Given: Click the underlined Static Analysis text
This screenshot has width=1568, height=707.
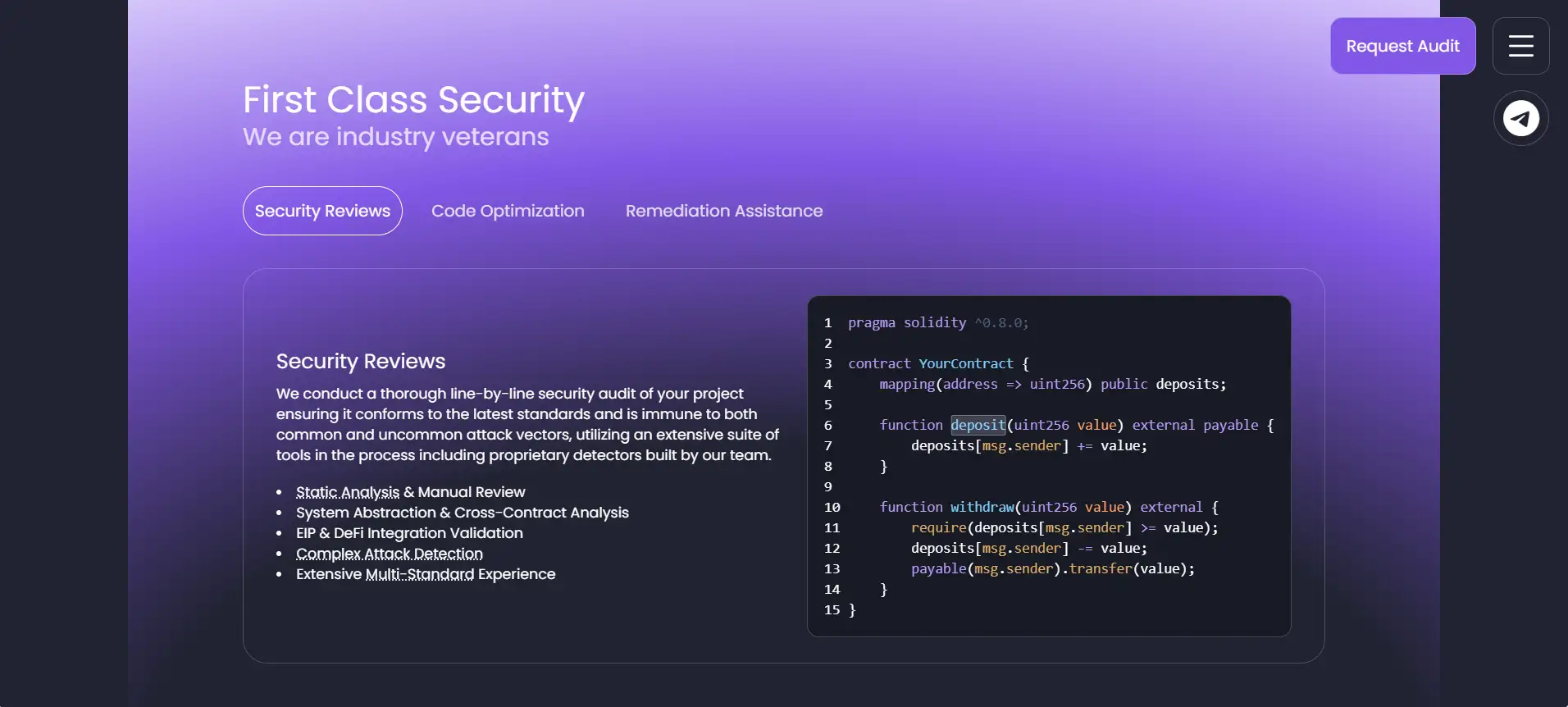Looking at the screenshot, I should [x=347, y=492].
